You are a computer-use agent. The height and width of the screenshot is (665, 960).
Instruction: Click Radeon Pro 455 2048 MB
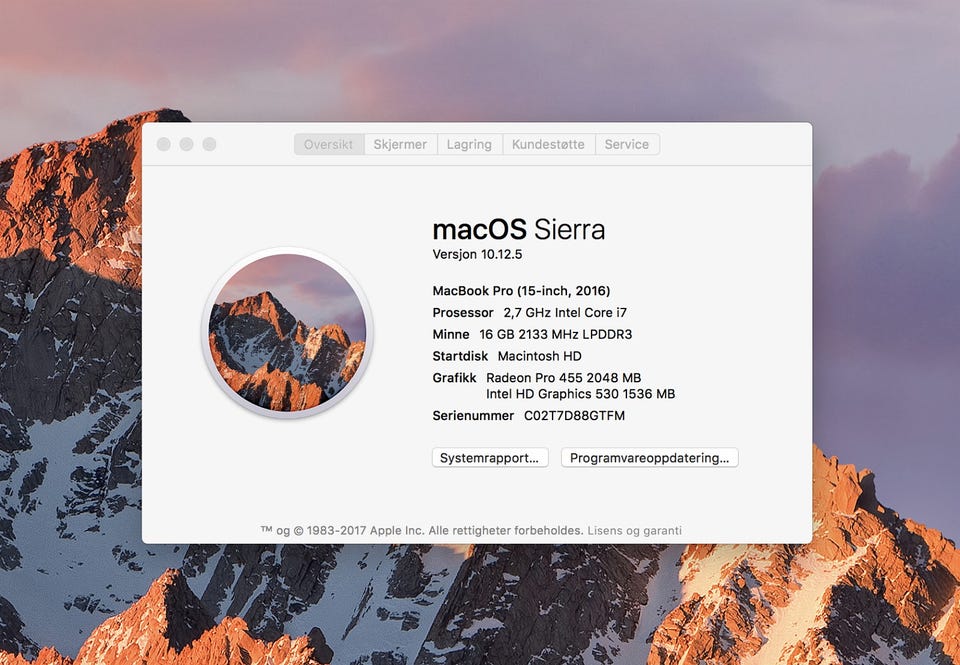pos(563,378)
